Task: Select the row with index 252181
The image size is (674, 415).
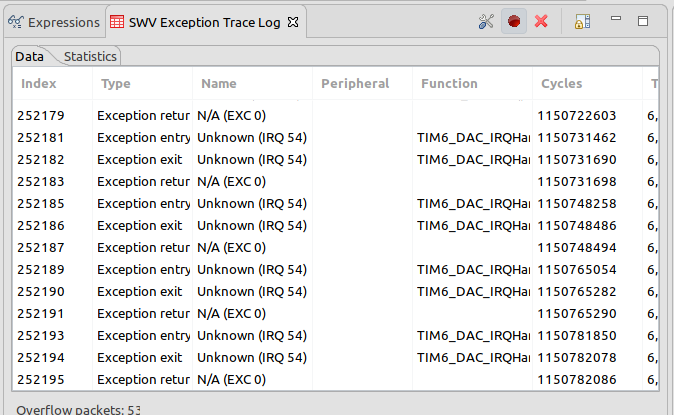Action: (x=40, y=138)
